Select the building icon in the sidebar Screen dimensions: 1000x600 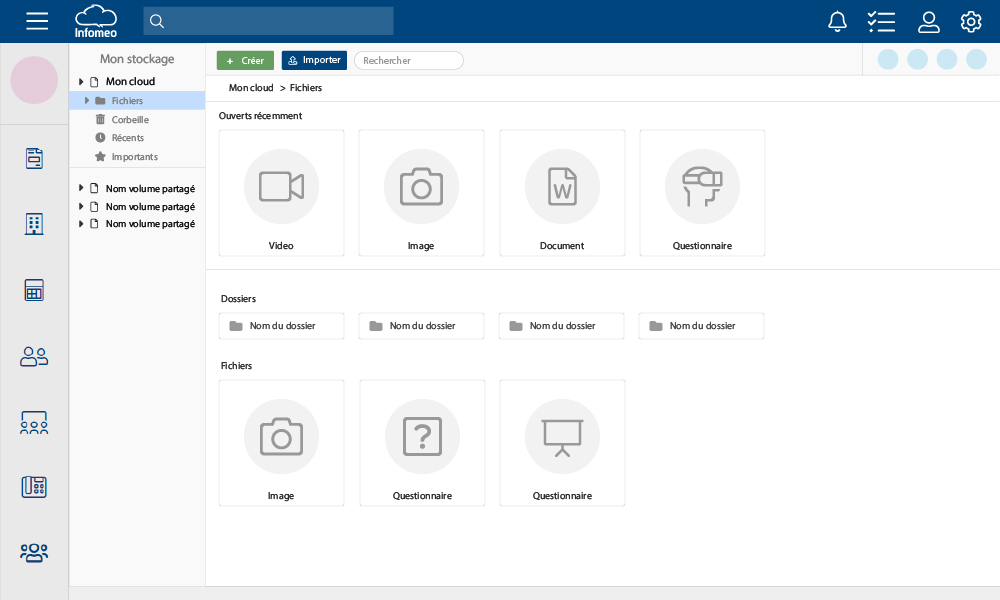(34, 224)
